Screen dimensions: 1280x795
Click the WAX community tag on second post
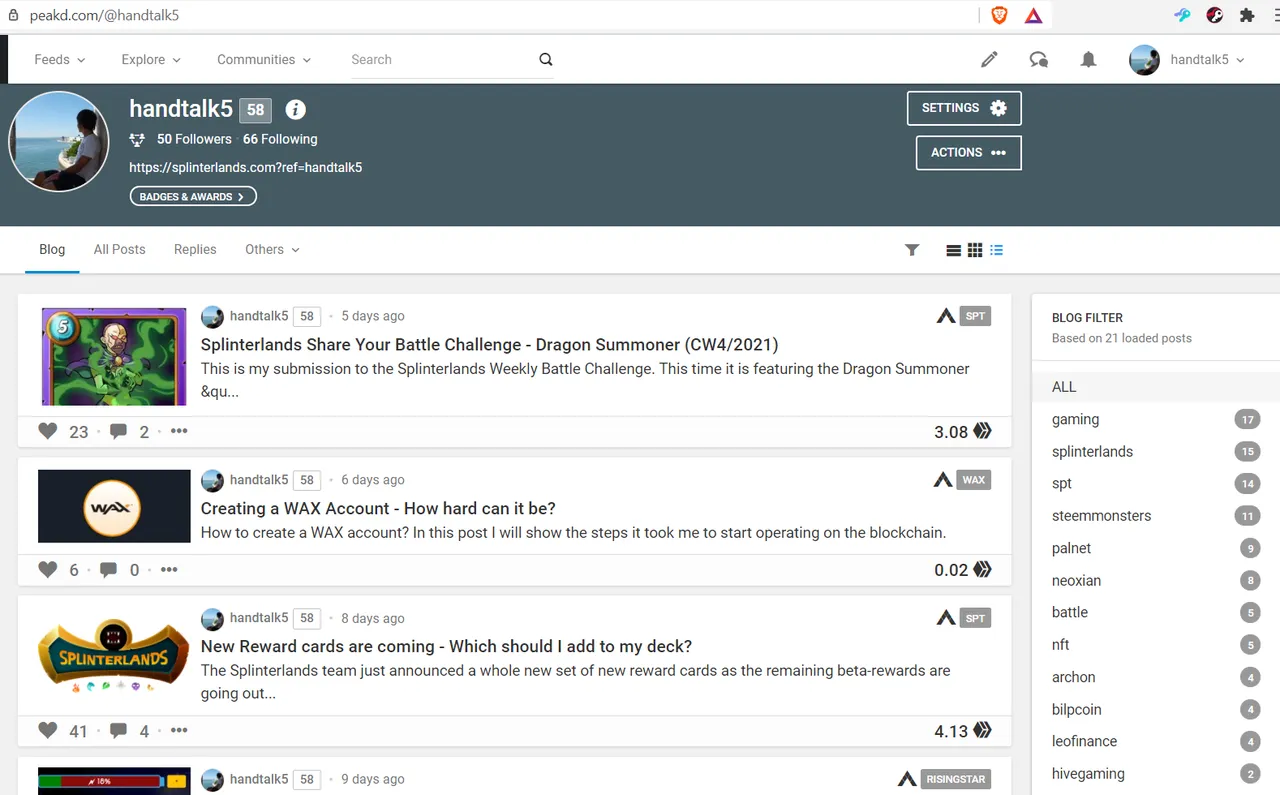click(x=974, y=480)
